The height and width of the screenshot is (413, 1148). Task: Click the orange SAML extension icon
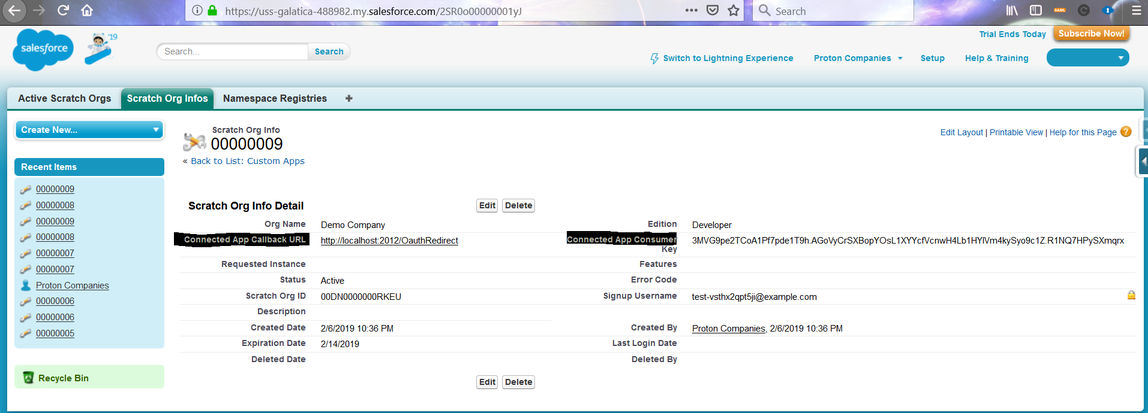[x=1059, y=11]
